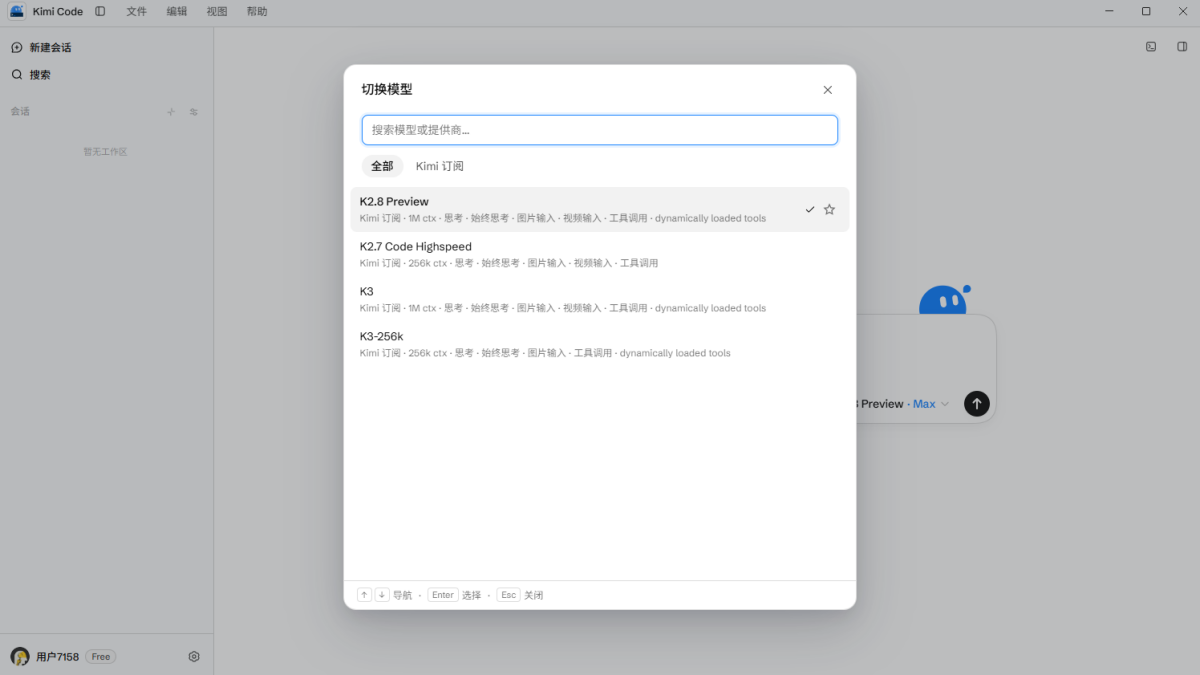Click the 会话 section header
The width and height of the screenshot is (1200, 675).
pos(20,112)
